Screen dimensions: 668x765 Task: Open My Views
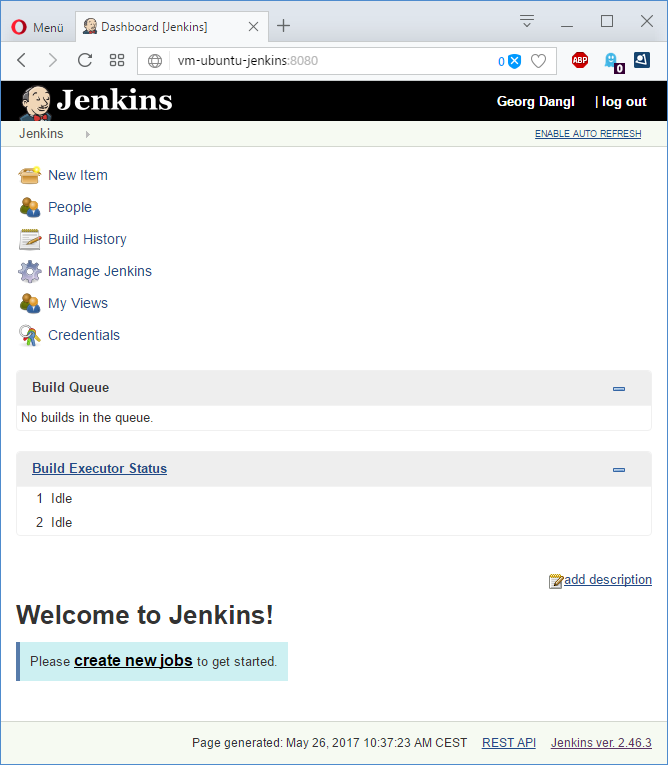(78, 303)
